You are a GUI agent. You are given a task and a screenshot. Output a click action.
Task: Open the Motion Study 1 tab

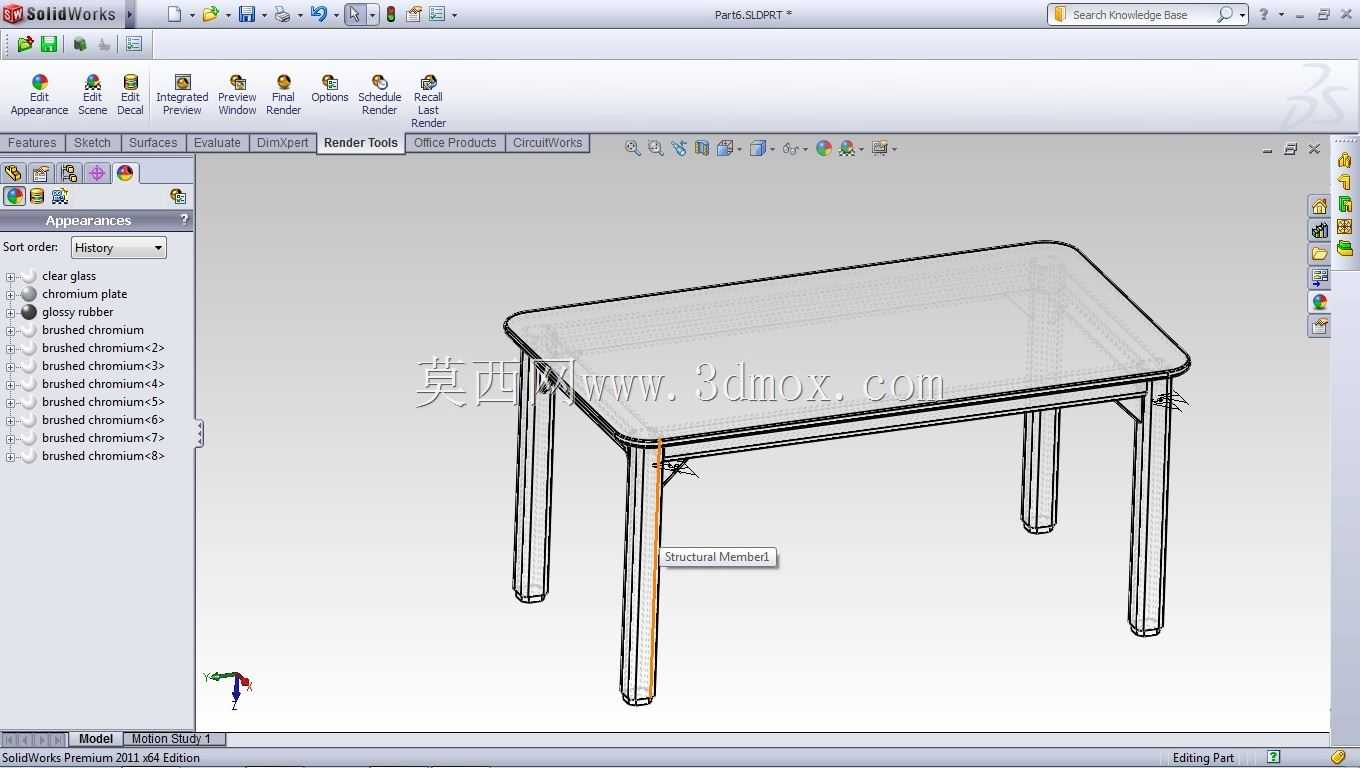(171, 739)
